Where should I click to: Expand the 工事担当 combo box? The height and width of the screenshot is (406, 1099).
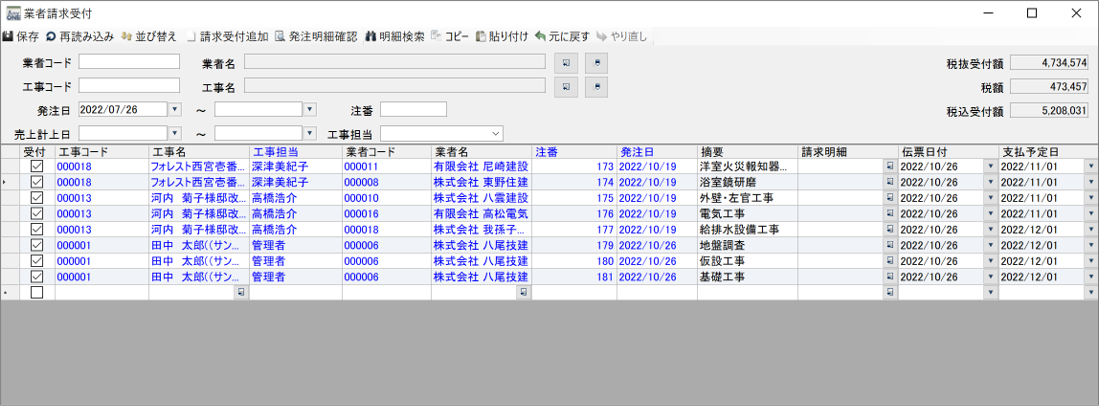click(x=496, y=133)
